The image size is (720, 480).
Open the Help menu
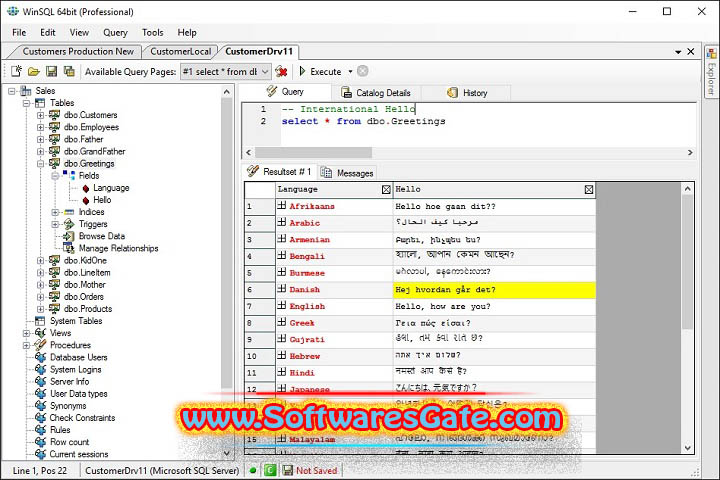[187, 32]
